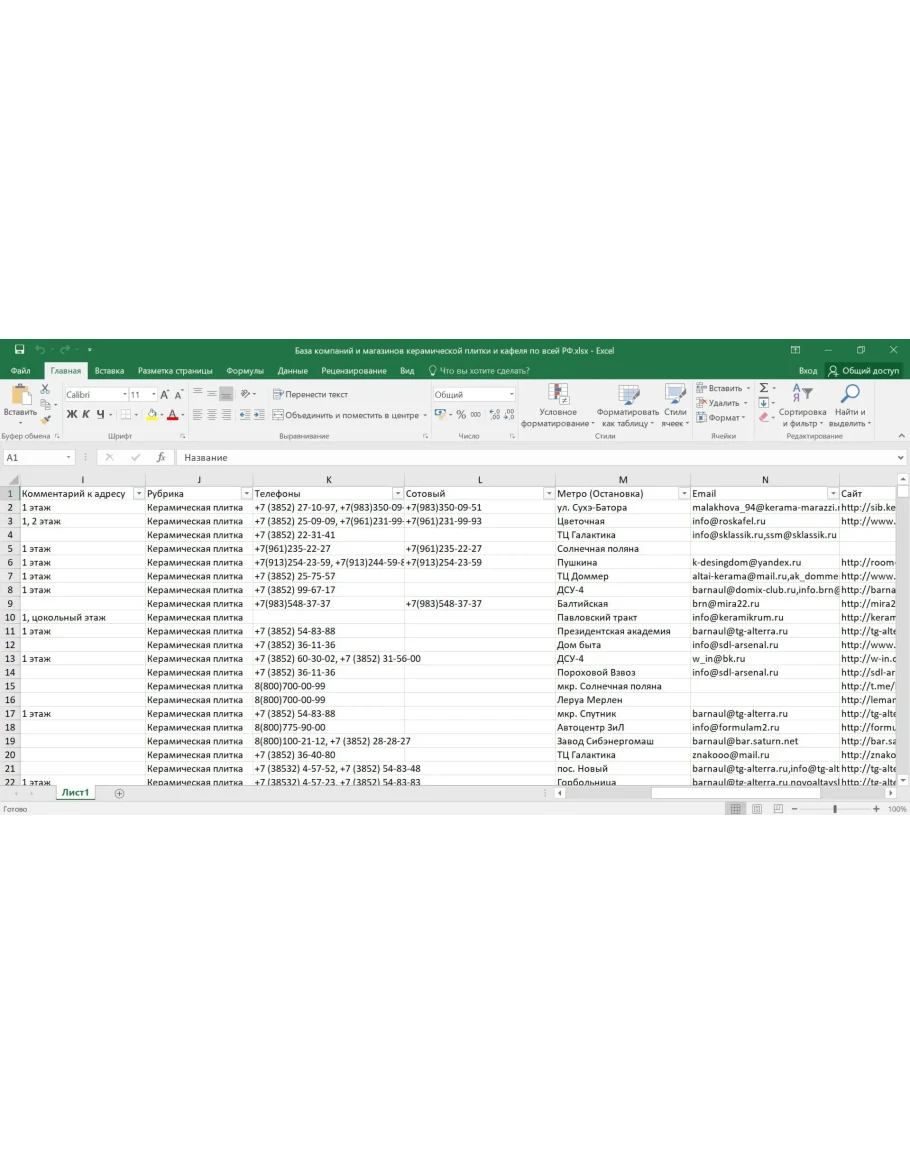Switch to Page Layout view icon

tap(757, 809)
